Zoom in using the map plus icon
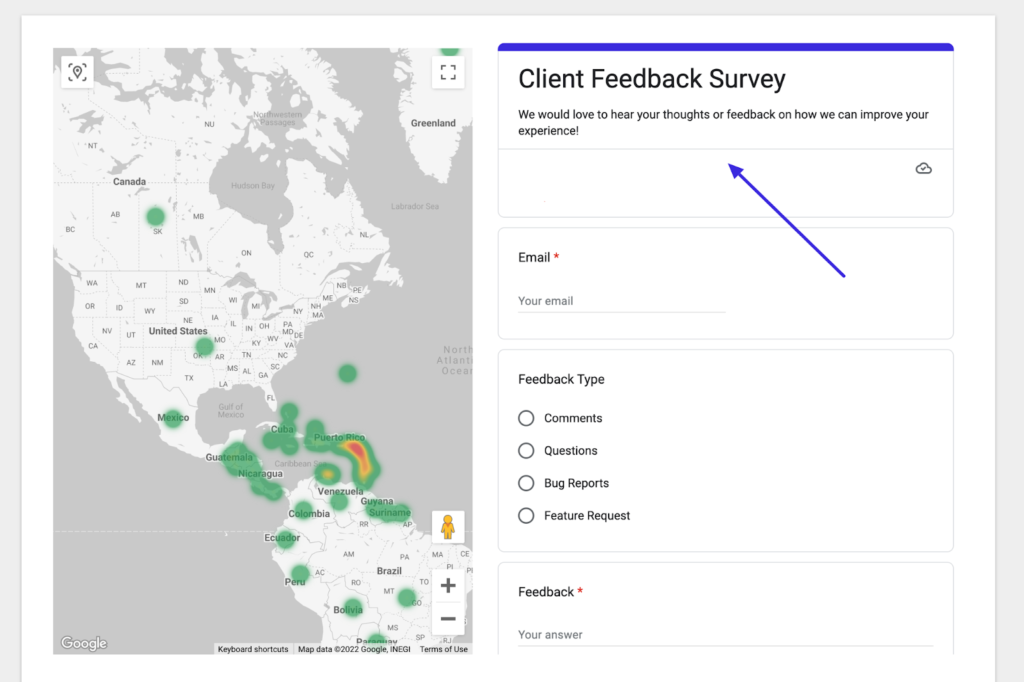Viewport: 1024px width, 682px height. pyautogui.click(x=447, y=585)
